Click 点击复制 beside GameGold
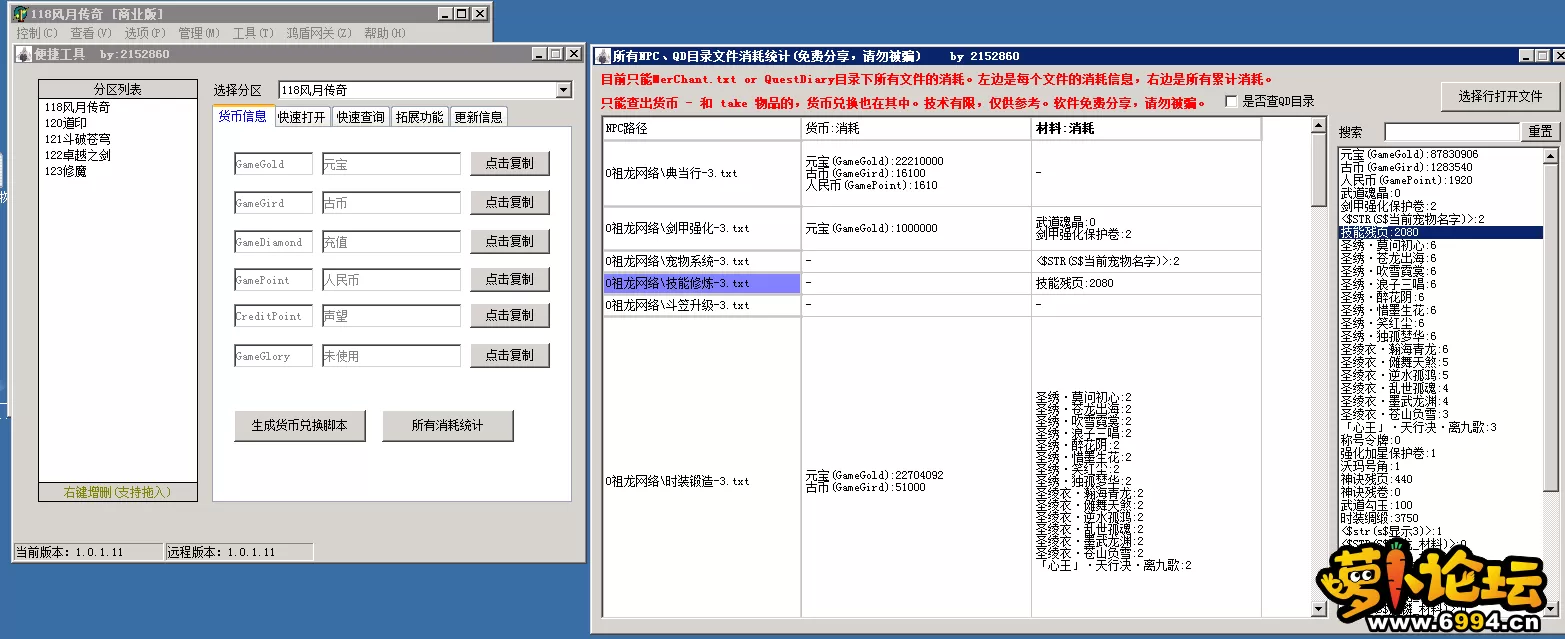The height and width of the screenshot is (639, 1565). tap(510, 163)
